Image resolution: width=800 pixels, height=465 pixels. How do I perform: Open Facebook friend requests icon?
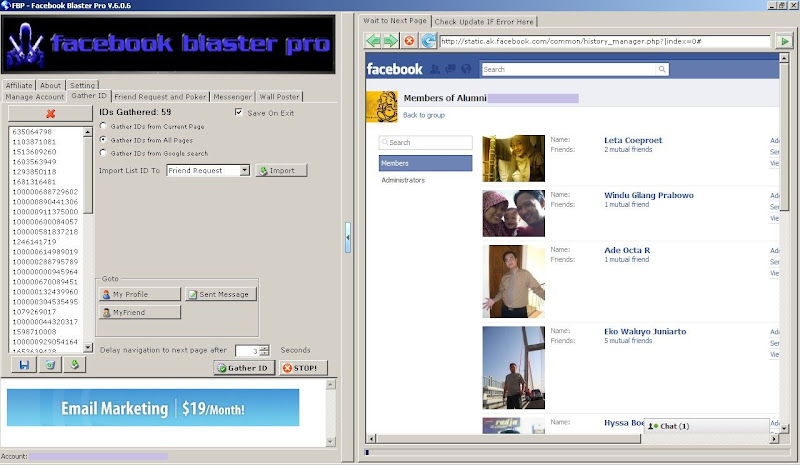pos(435,69)
